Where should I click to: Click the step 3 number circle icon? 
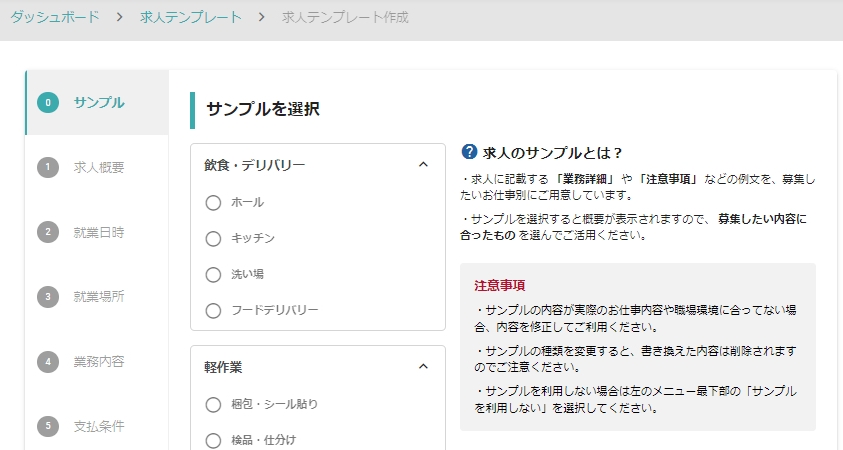pyautogui.click(x=47, y=296)
